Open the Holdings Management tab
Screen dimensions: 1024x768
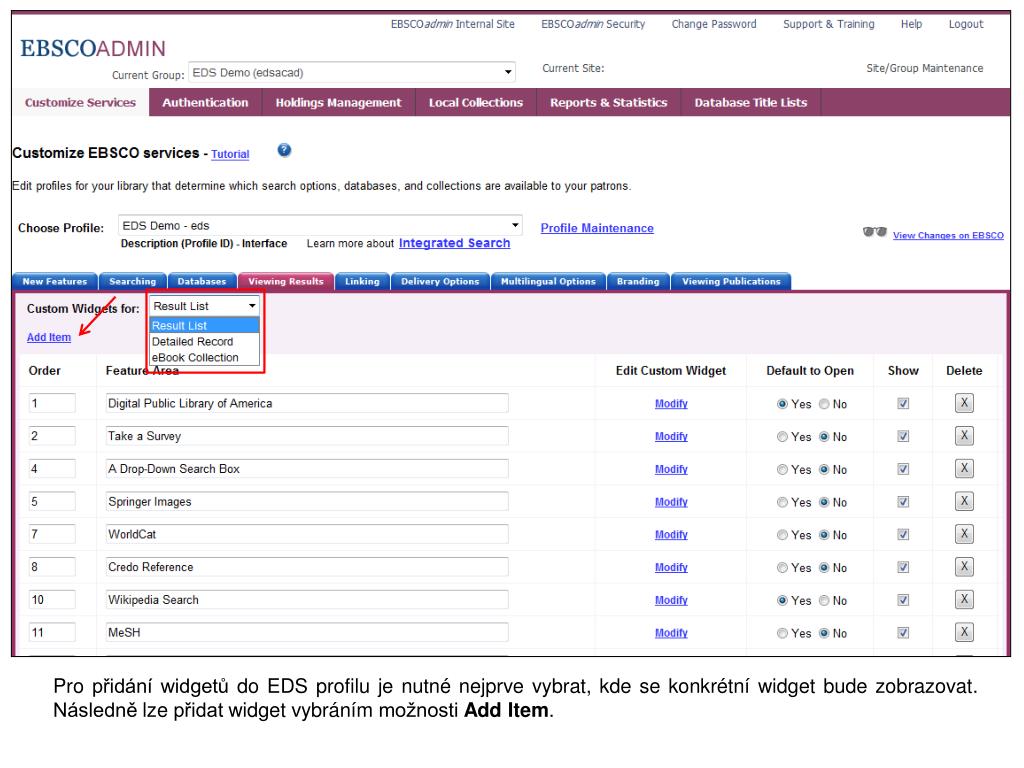click(x=338, y=103)
